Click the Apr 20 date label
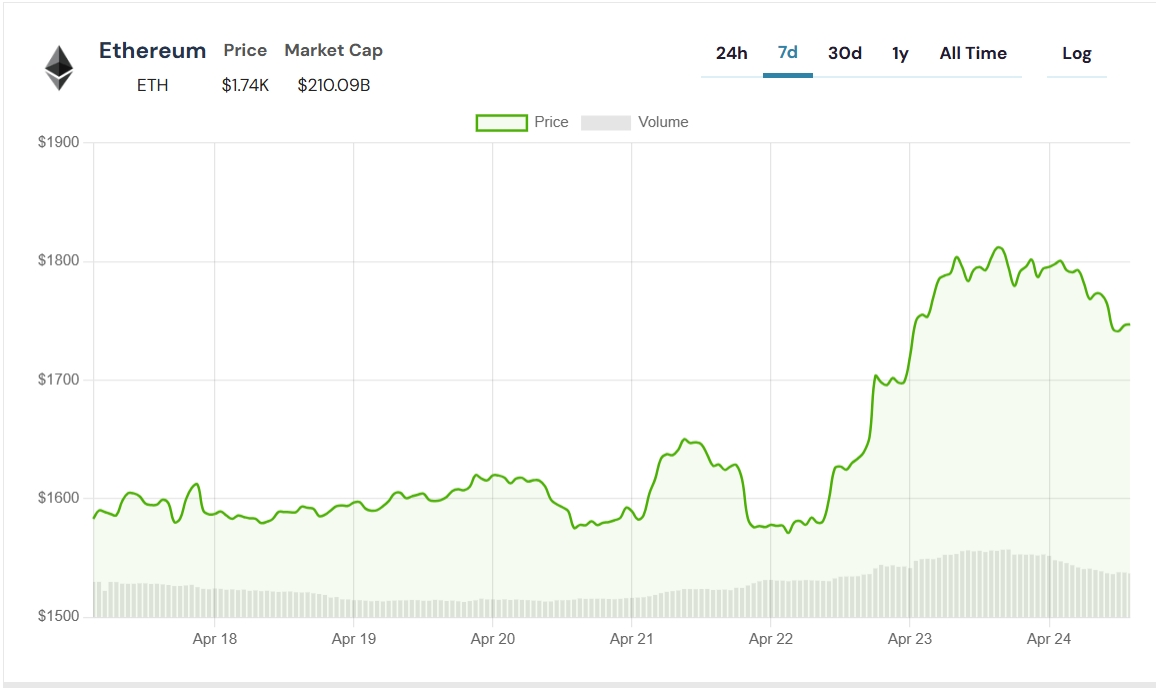Image resolution: width=1156 pixels, height=688 pixels. (492, 639)
